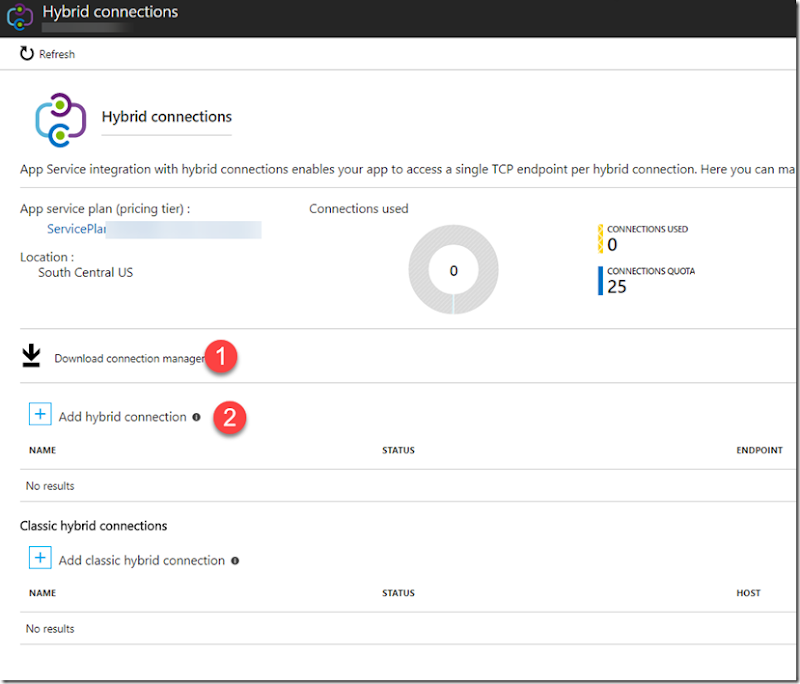The image size is (800, 684).
Task: Open the ServicePlan link
Action: [x=77, y=229]
